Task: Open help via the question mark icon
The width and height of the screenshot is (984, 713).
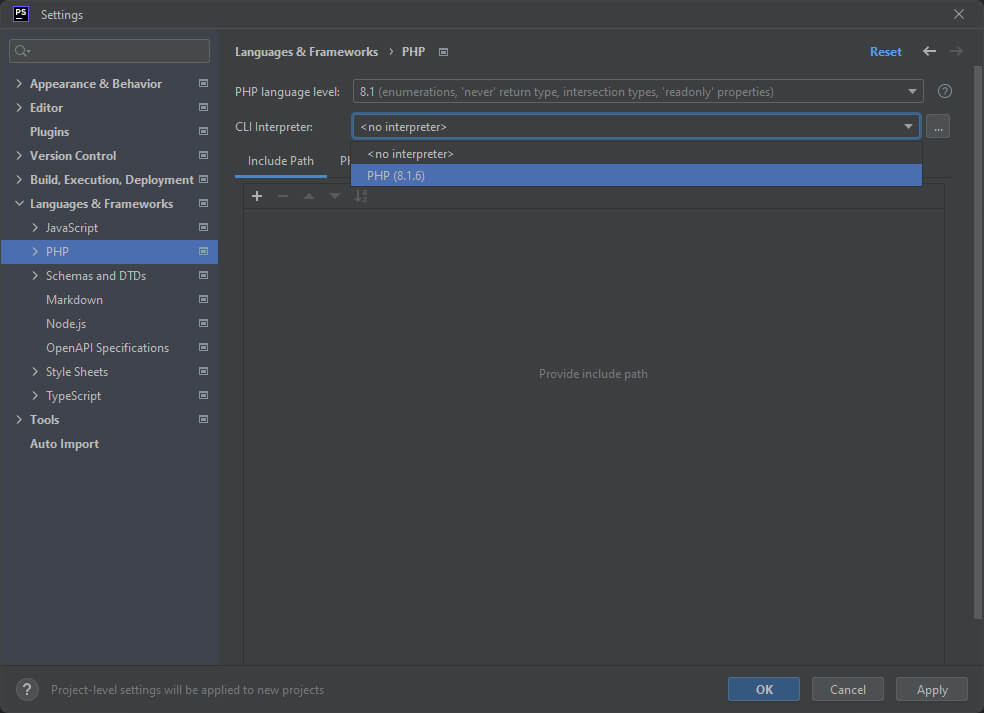Action: [26, 689]
